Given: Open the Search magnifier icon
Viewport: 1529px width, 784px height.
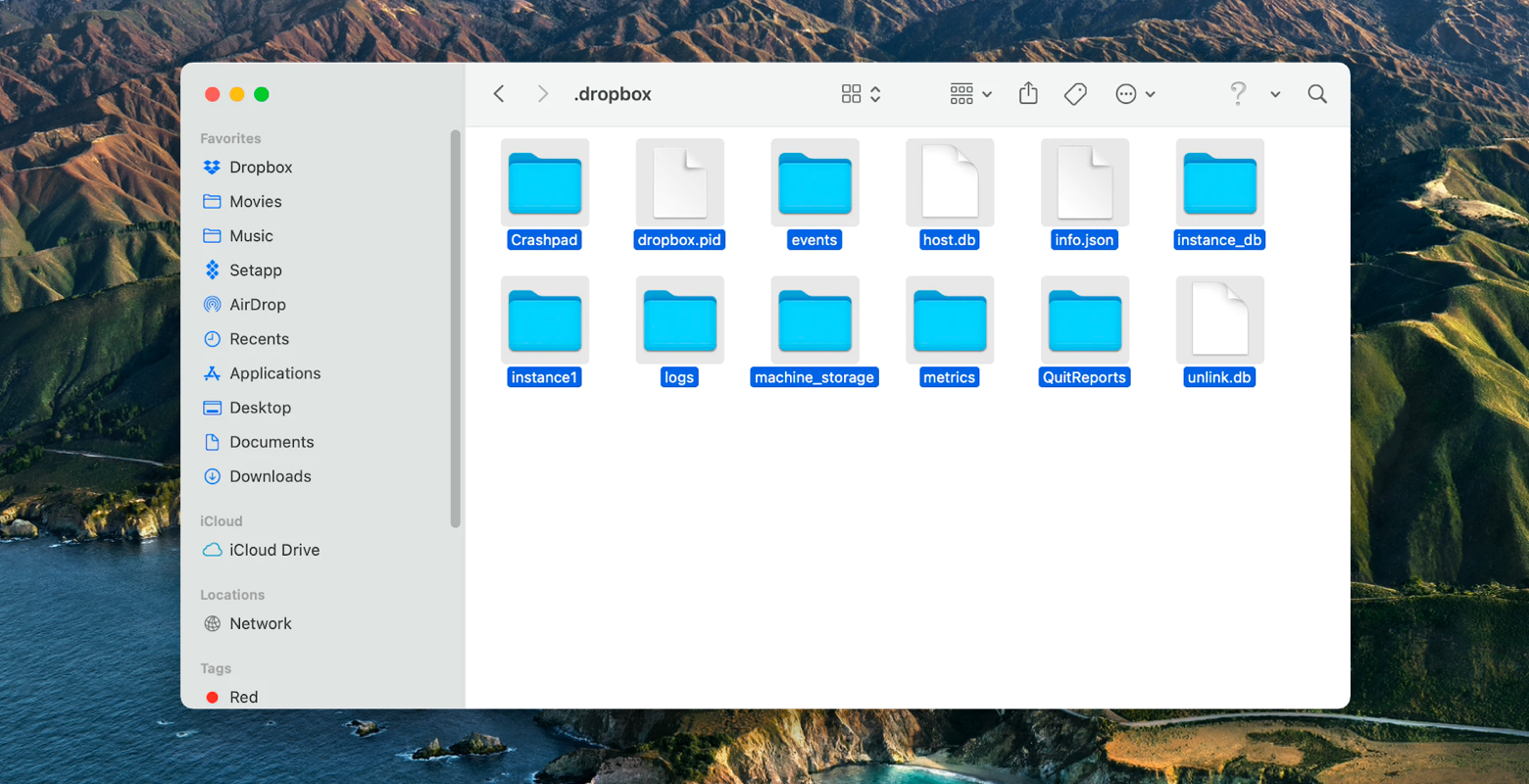Looking at the screenshot, I should pyautogui.click(x=1317, y=94).
